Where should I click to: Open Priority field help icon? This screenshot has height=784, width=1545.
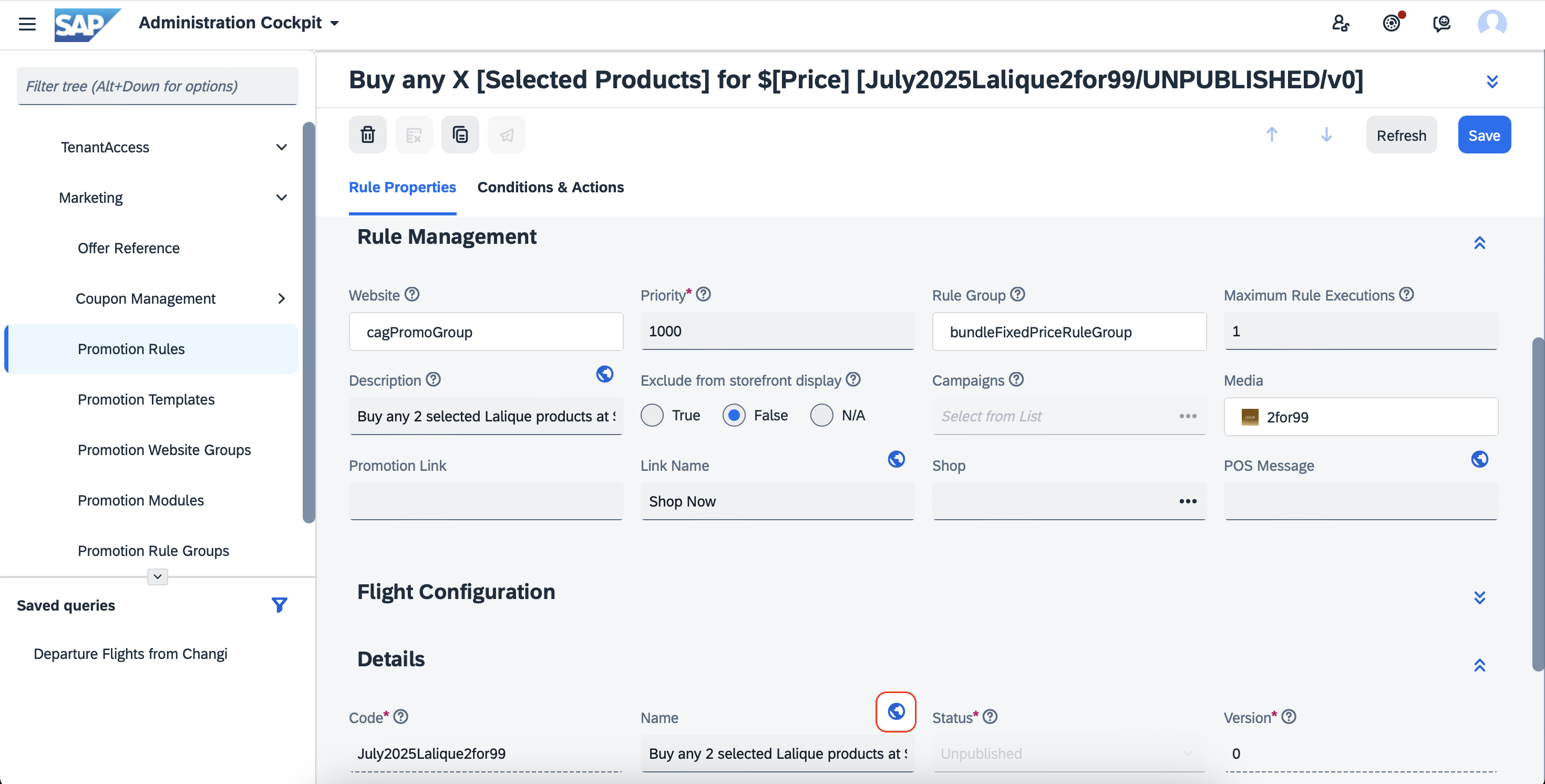[704, 294]
